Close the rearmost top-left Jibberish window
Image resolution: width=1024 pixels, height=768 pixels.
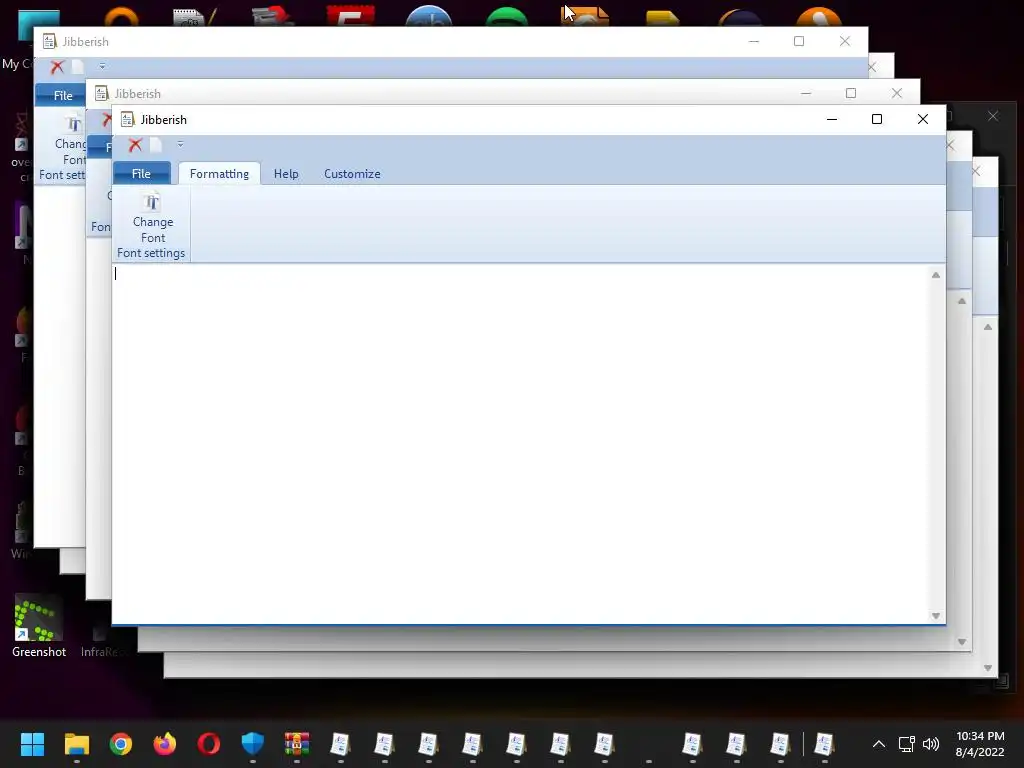click(x=845, y=41)
